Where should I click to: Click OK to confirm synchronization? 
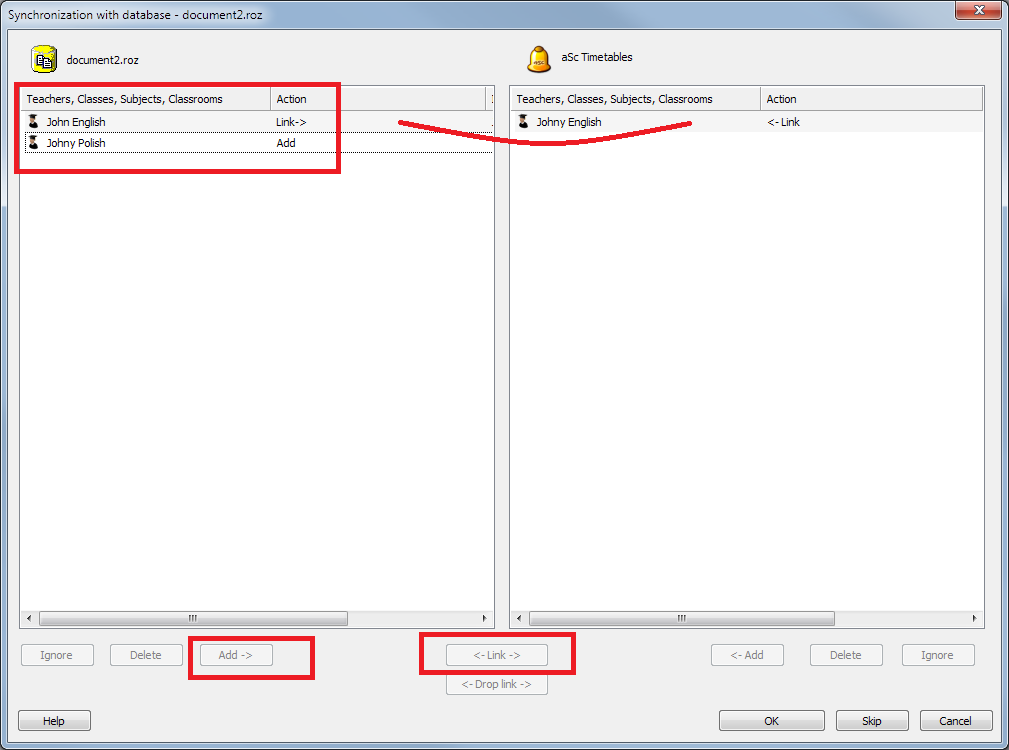click(771, 721)
